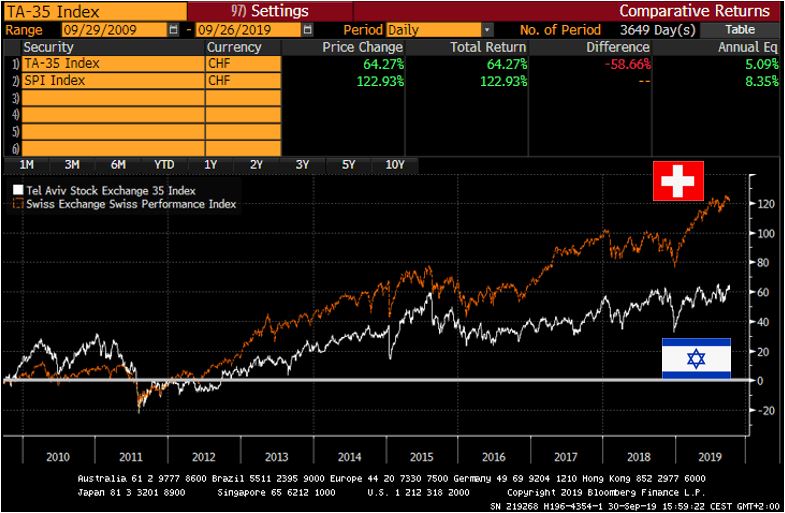Click empty currency field in row 3
Screen dimensions: 785x513
click(243, 98)
